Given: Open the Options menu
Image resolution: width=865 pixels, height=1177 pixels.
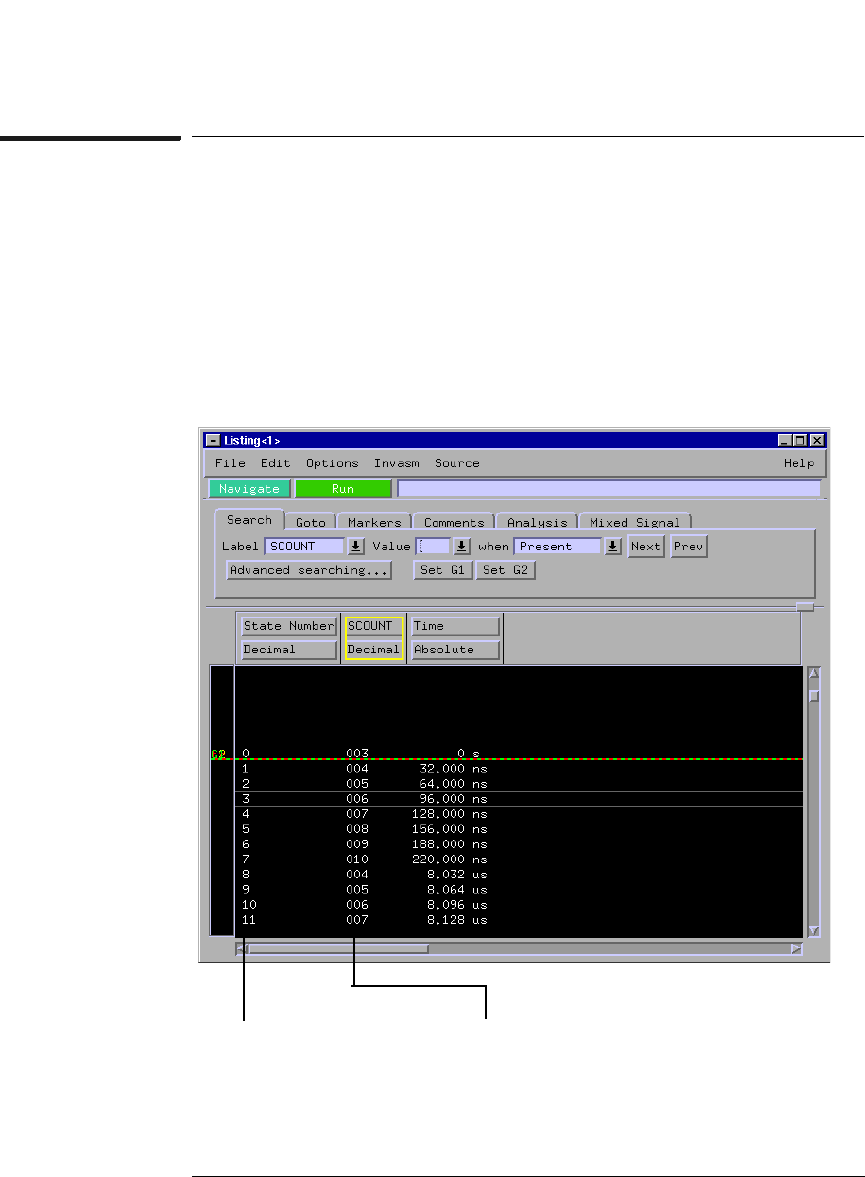Looking at the screenshot, I should pyautogui.click(x=332, y=463).
